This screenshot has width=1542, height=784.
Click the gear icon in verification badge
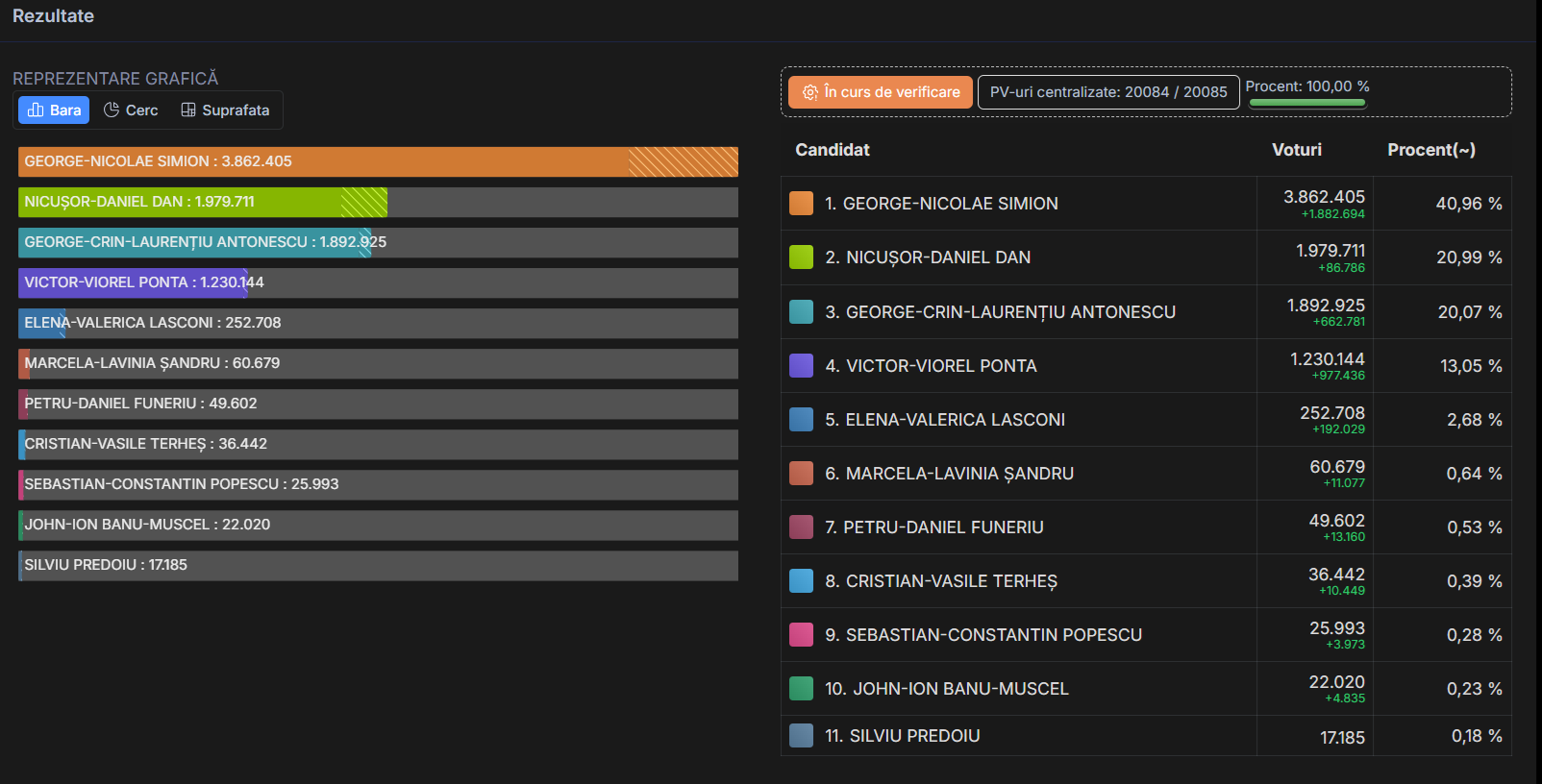810,92
